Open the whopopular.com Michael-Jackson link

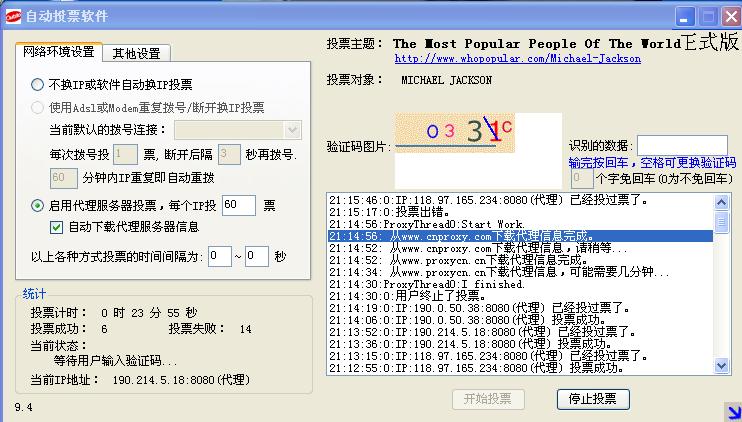518,59
